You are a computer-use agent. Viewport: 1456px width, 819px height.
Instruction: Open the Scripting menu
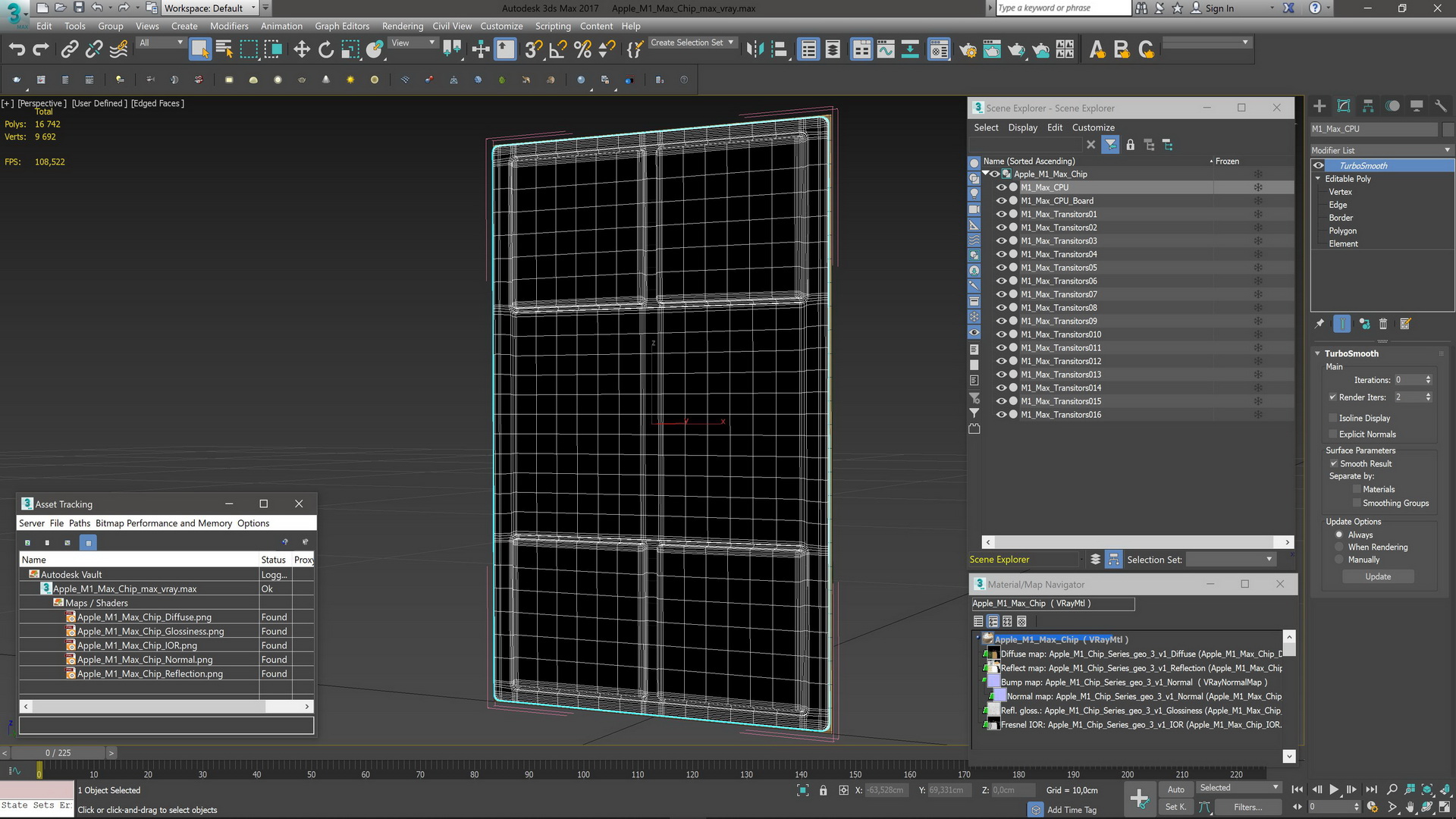pyautogui.click(x=553, y=26)
